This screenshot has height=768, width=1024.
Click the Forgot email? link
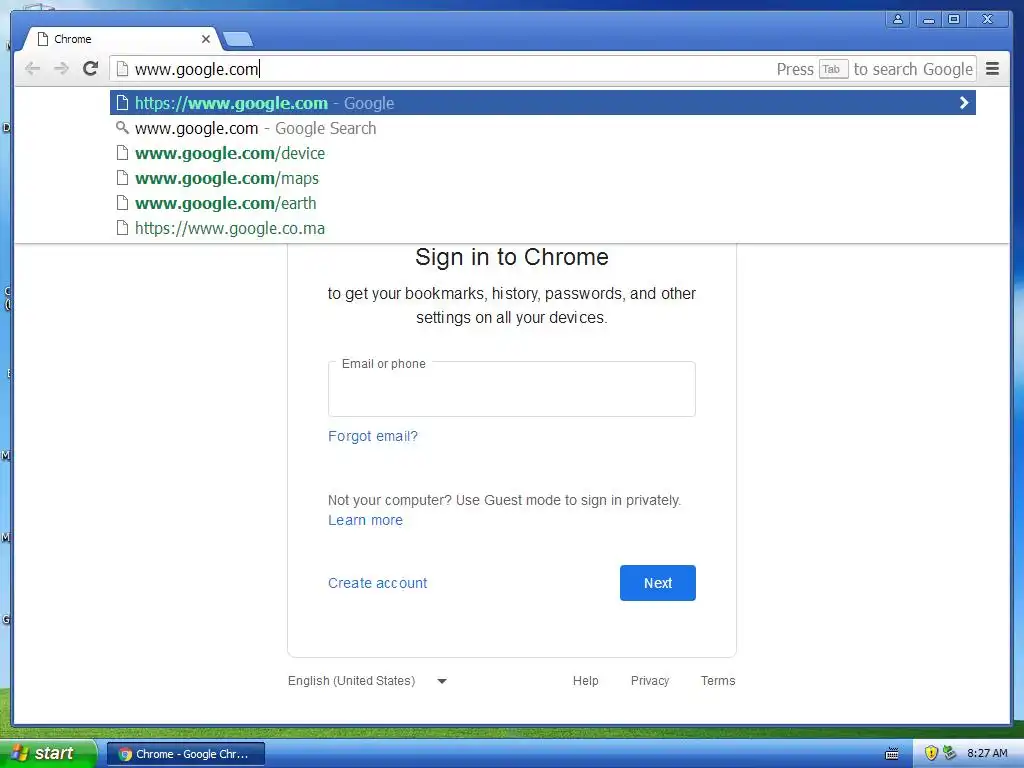point(372,436)
